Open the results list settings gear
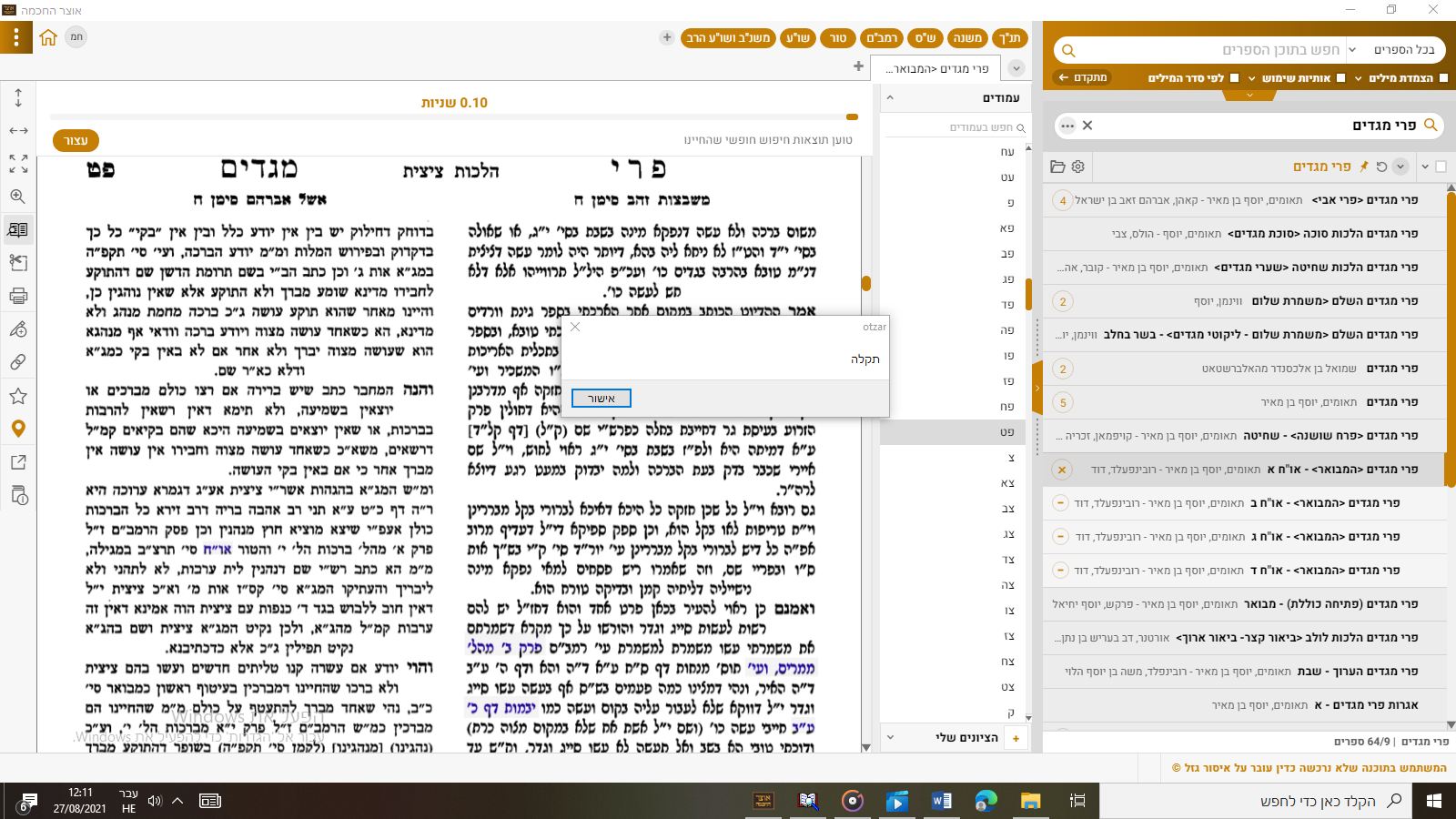This screenshot has width=1456, height=819. tap(1078, 167)
